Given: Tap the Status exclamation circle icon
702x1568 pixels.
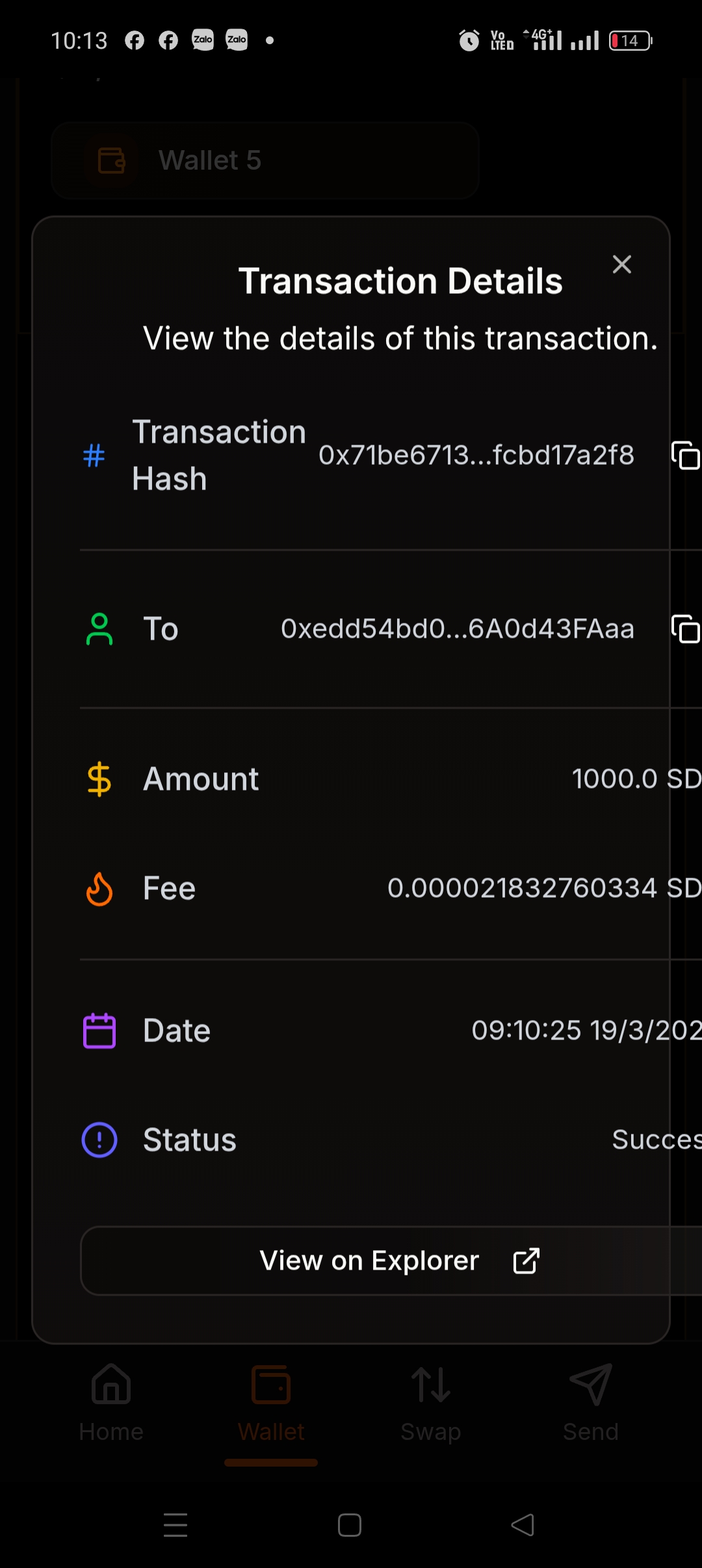Looking at the screenshot, I should click(x=99, y=1140).
